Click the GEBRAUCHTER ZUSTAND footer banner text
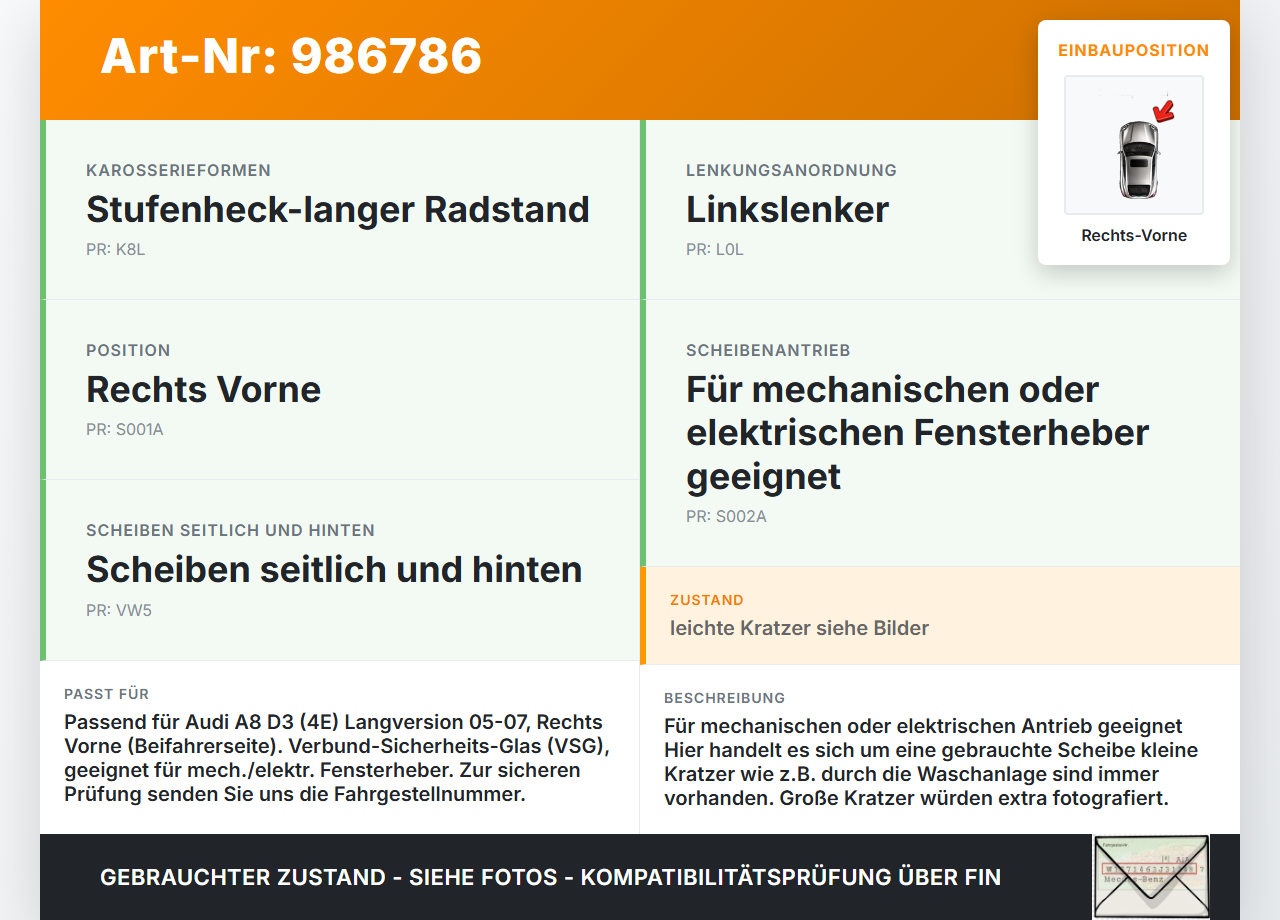Viewport: 1280px width, 920px height. point(550,877)
